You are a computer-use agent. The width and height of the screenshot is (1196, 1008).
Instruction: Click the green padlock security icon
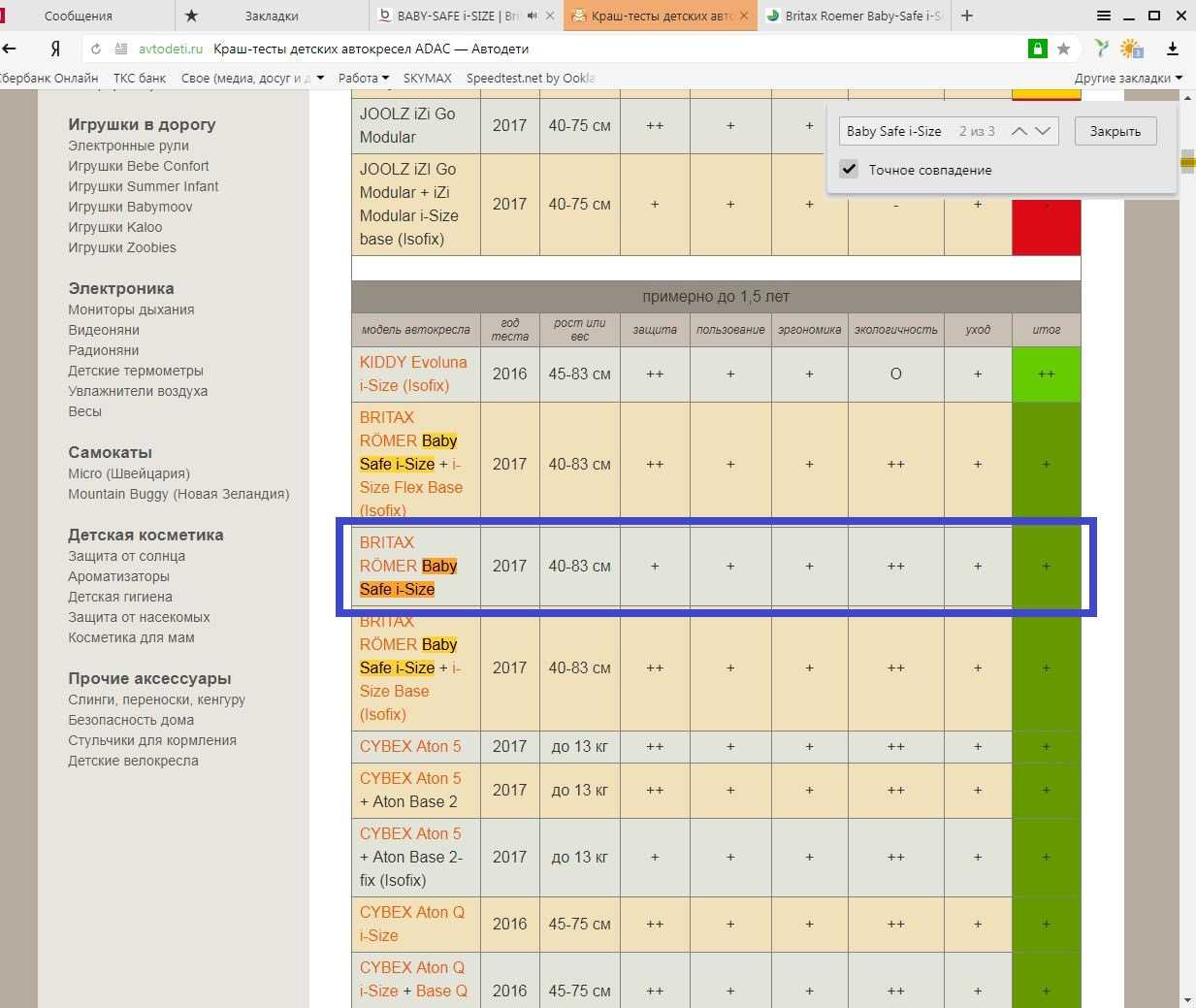pos(1037,49)
